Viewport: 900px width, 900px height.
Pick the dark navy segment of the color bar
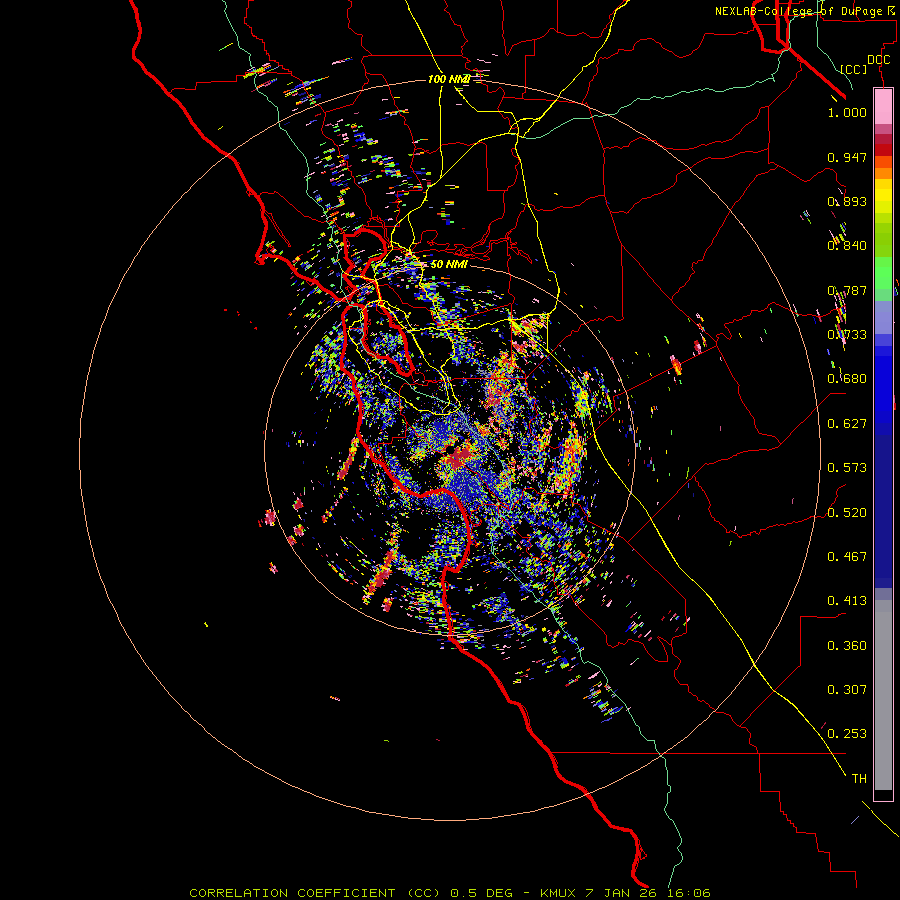click(883, 511)
